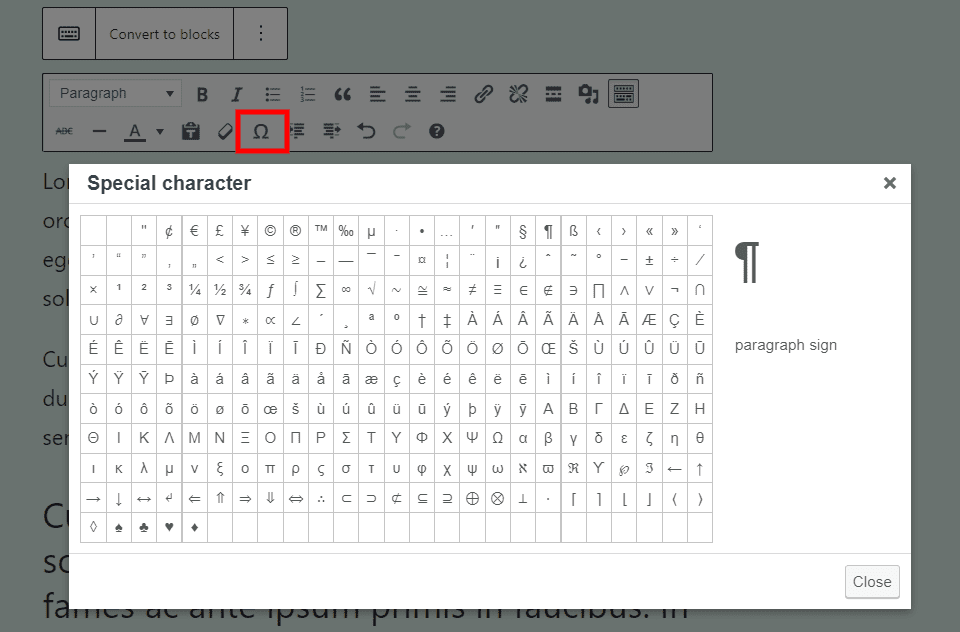Insert a blockquote
960x632 pixels.
pyautogui.click(x=342, y=94)
